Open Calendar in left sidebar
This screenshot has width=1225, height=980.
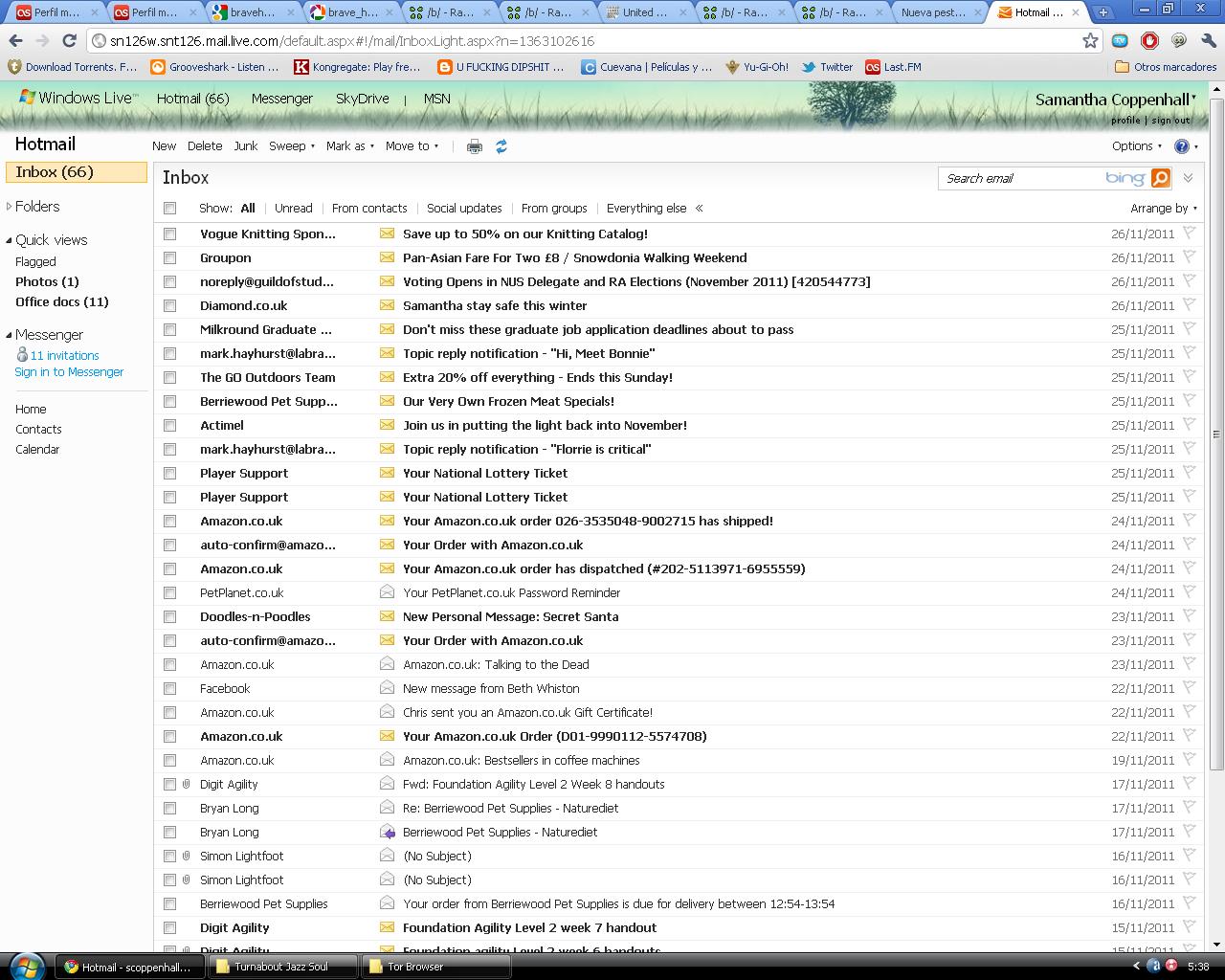(x=37, y=450)
